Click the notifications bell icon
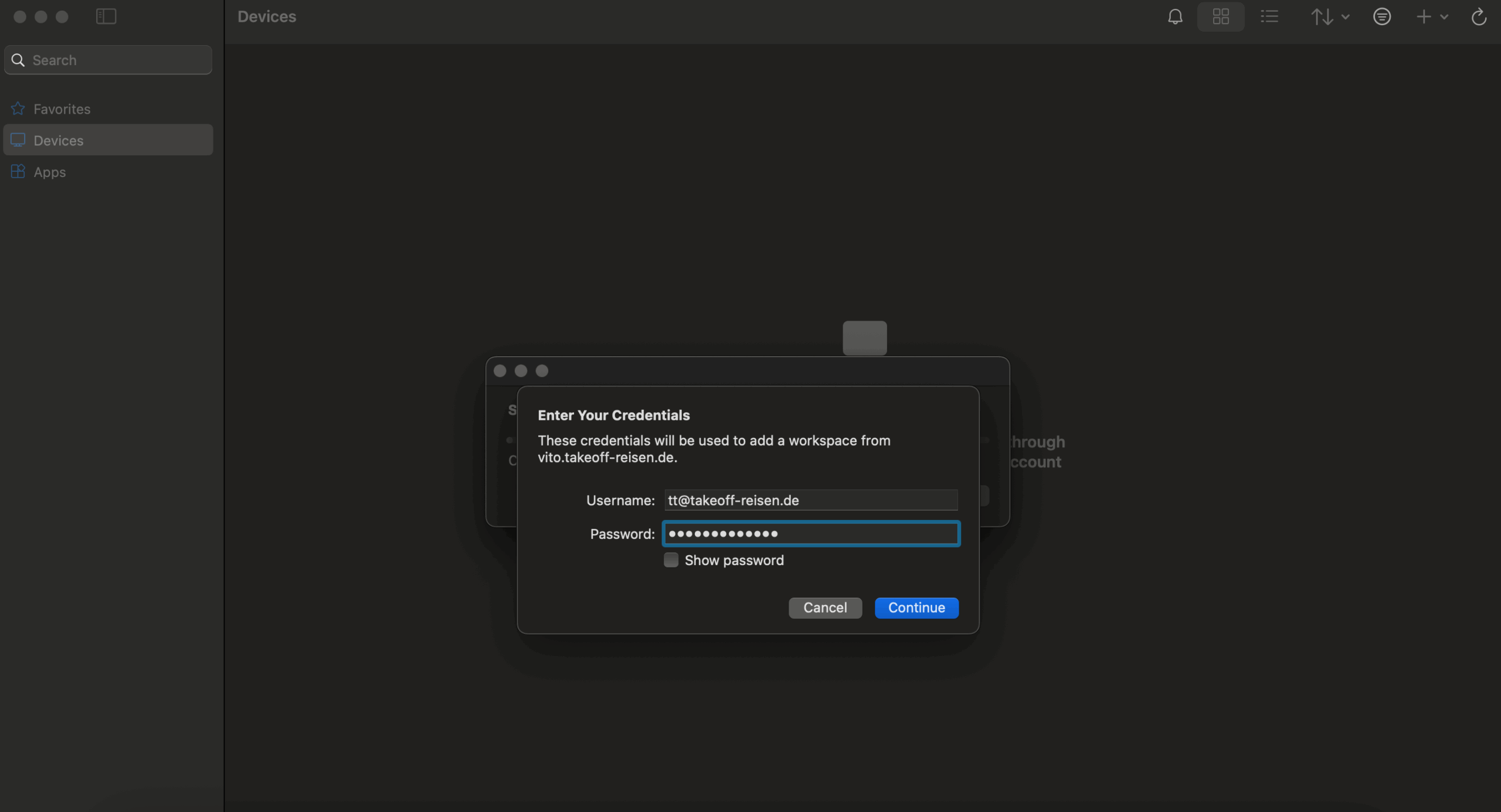The height and width of the screenshot is (812, 1501). pyautogui.click(x=1175, y=16)
